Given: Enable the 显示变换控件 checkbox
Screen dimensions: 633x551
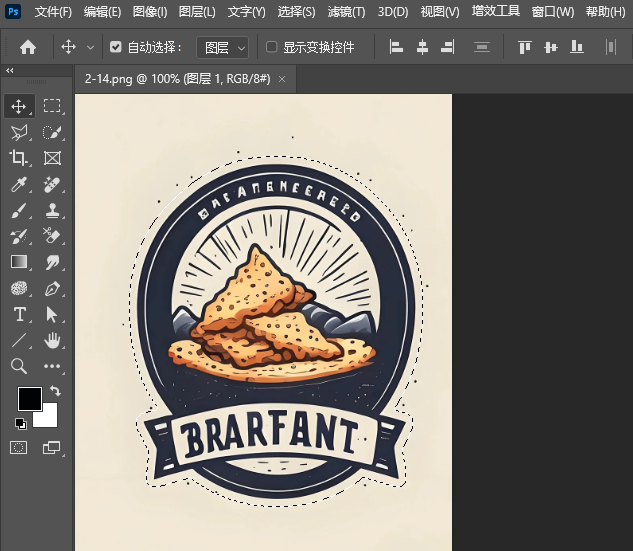Looking at the screenshot, I should tap(272, 47).
